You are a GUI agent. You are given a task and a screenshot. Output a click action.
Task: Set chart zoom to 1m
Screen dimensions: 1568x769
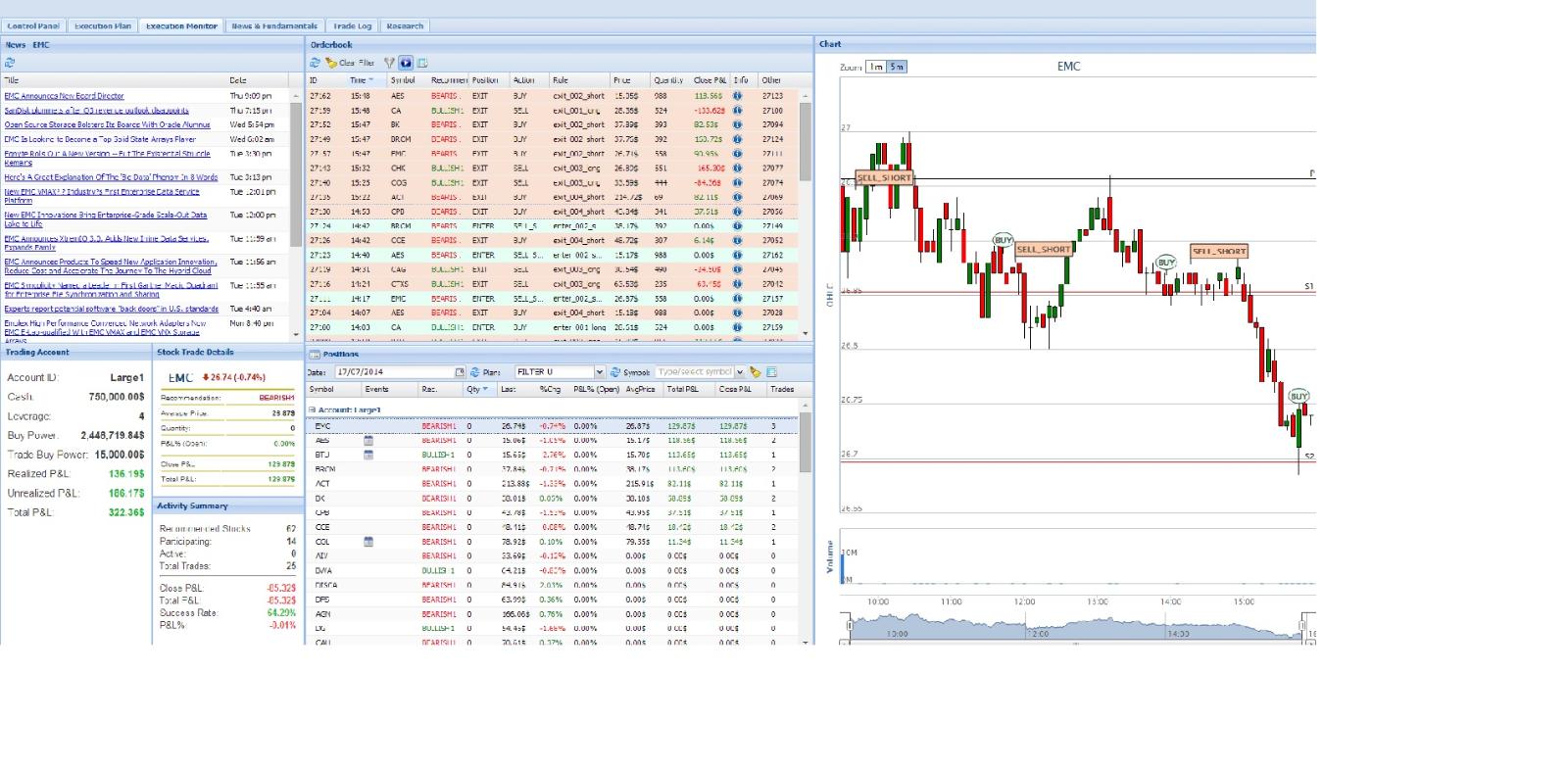click(x=876, y=67)
